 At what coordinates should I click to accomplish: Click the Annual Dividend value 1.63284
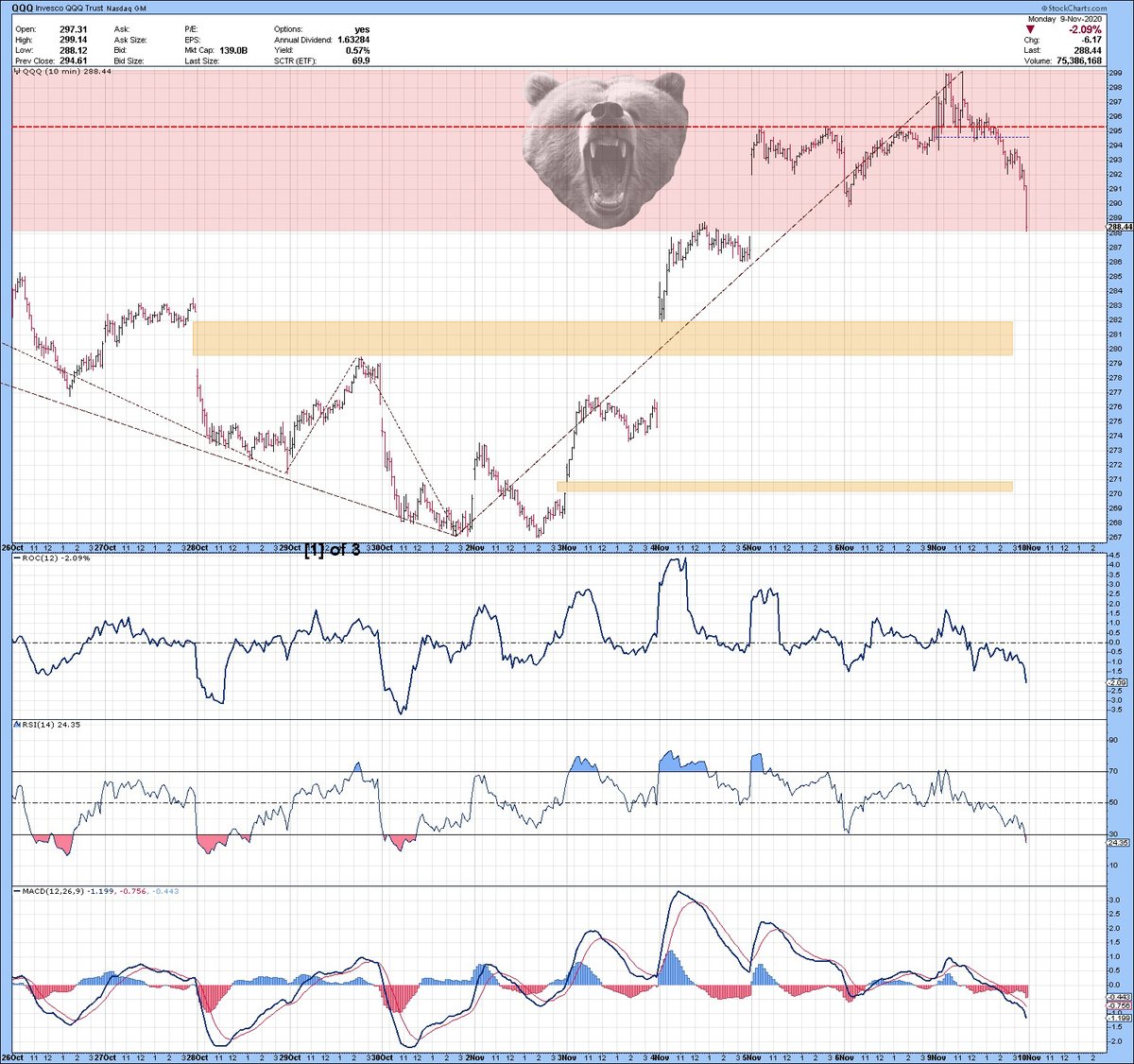[x=353, y=41]
